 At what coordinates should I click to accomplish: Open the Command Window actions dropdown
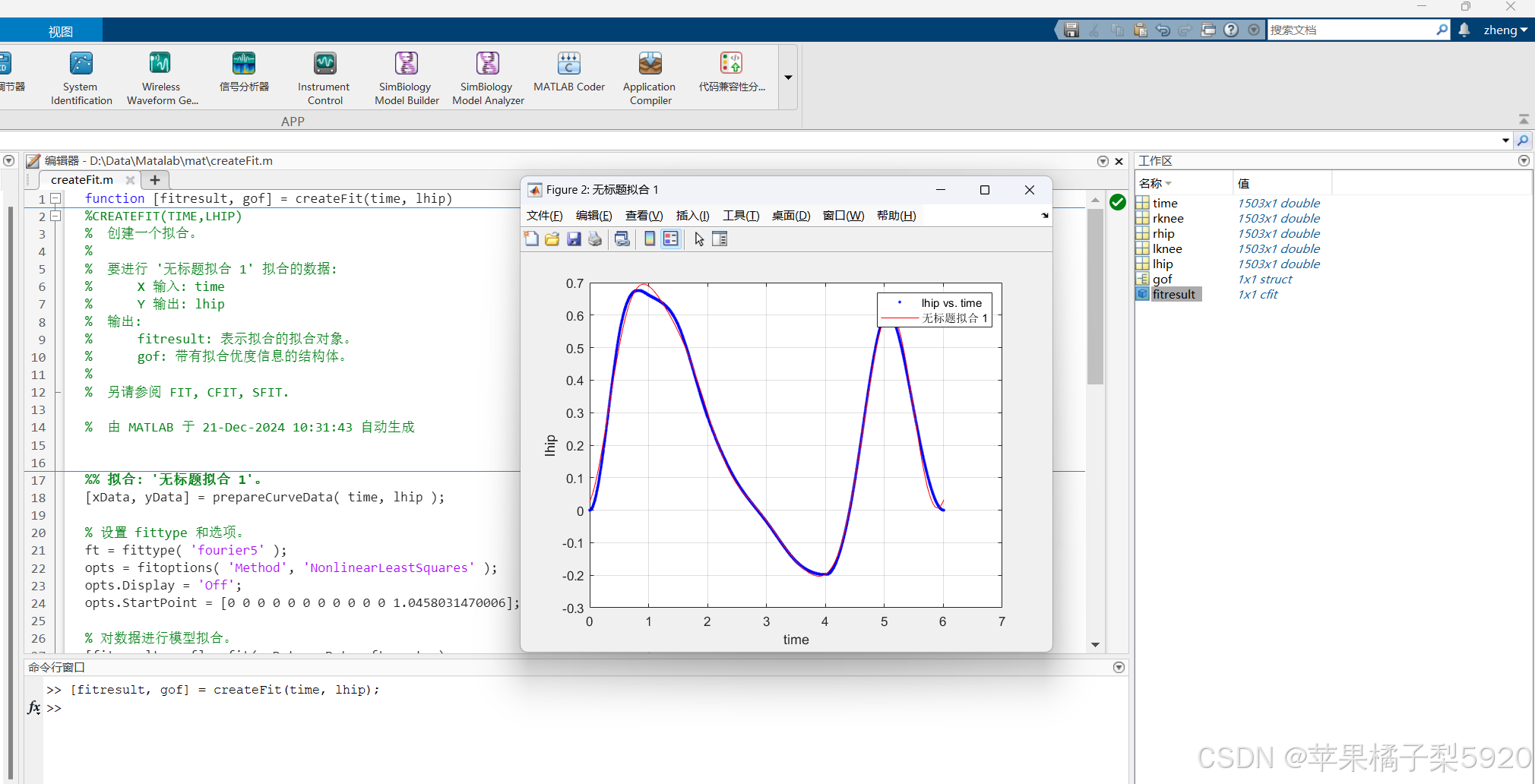point(1119,667)
